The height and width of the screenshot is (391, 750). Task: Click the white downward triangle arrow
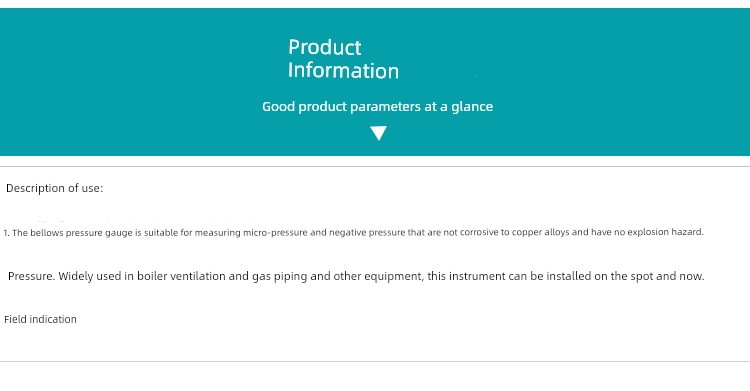tap(378, 133)
